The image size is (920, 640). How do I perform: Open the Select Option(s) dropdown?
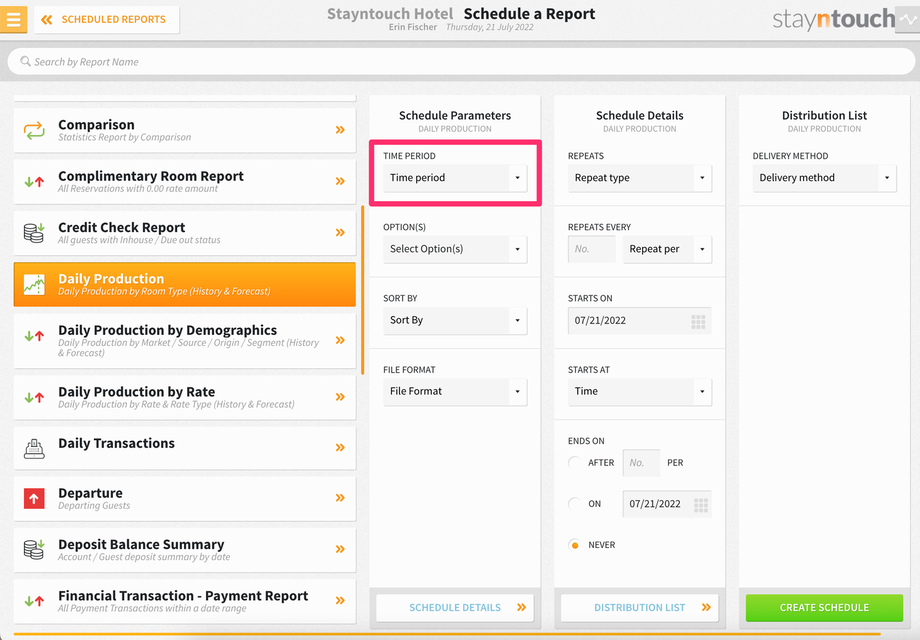tap(455, 249)
